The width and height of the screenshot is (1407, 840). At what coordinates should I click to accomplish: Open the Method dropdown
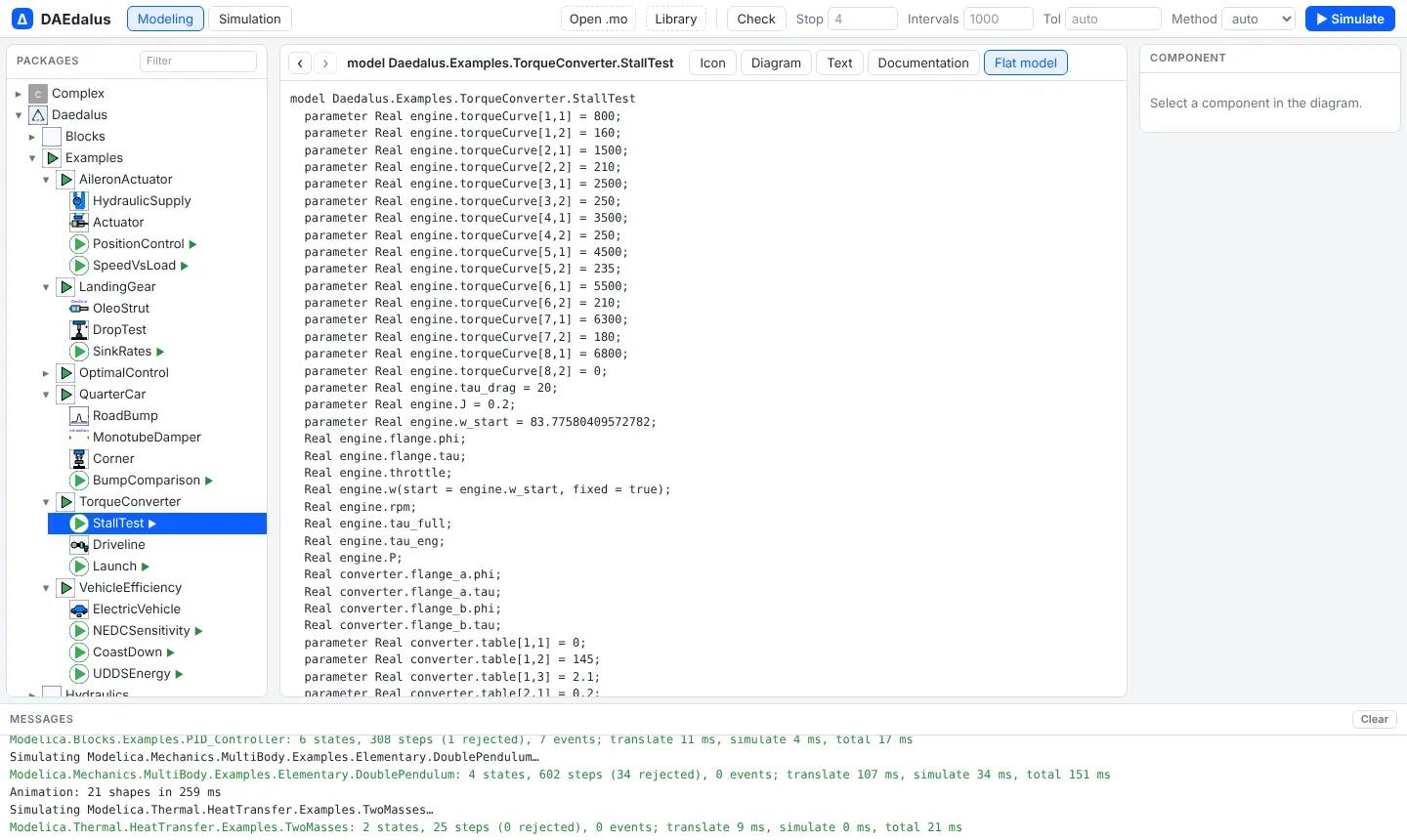[x=1258, y=19]
